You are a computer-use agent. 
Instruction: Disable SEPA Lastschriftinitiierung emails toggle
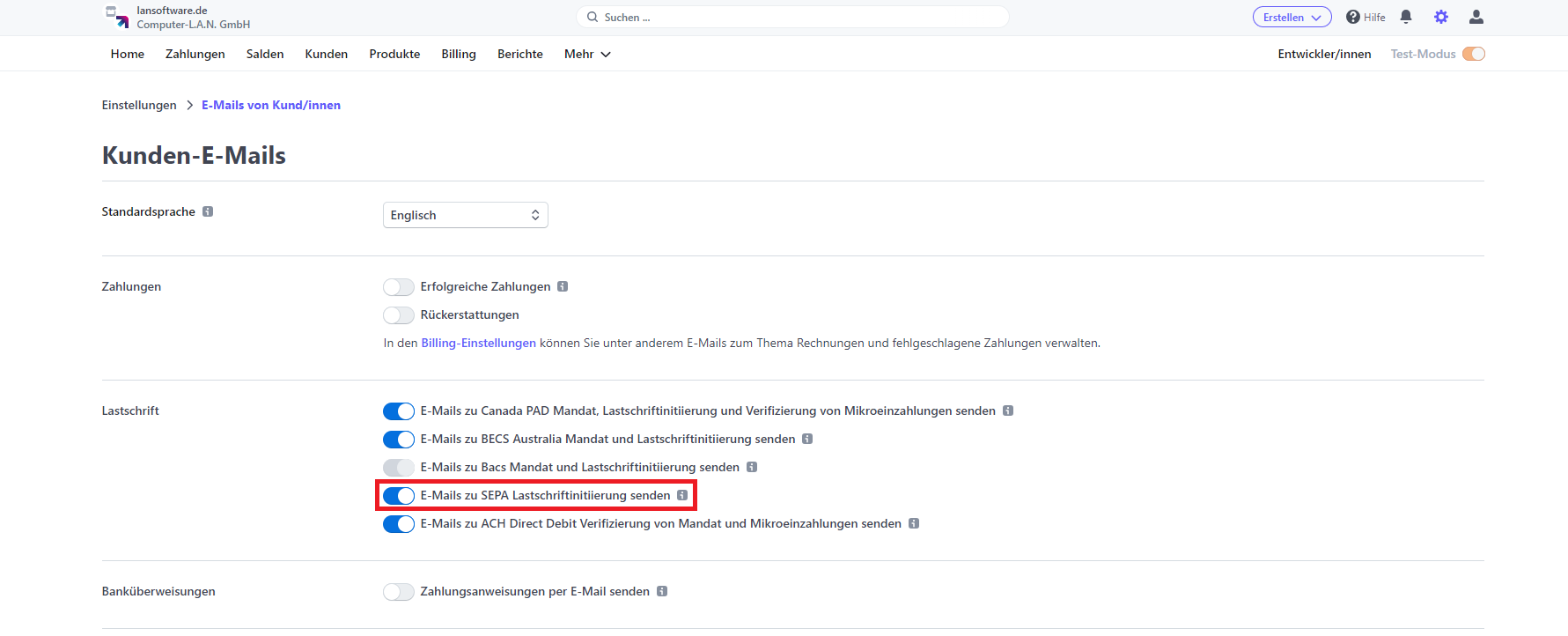click(x=399, y=496)
